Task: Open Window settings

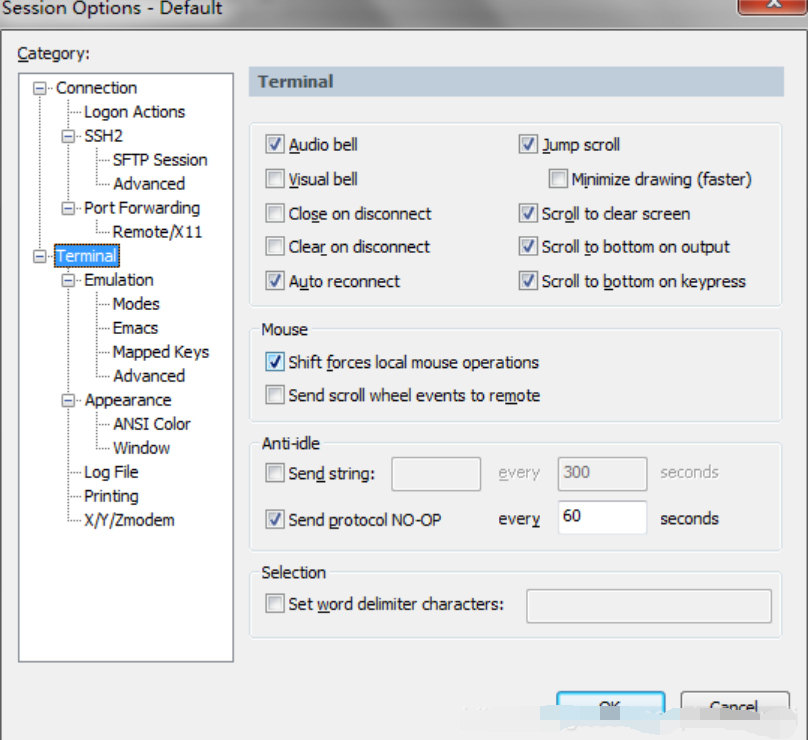Action: 141,448
